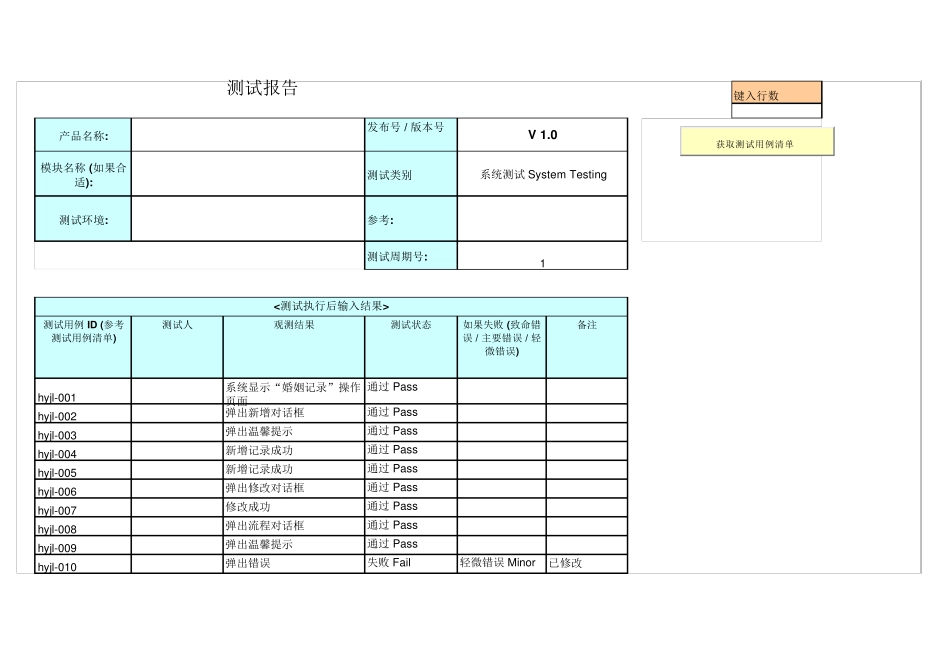Click the input field under 键入行数

(x=776, y=111)
